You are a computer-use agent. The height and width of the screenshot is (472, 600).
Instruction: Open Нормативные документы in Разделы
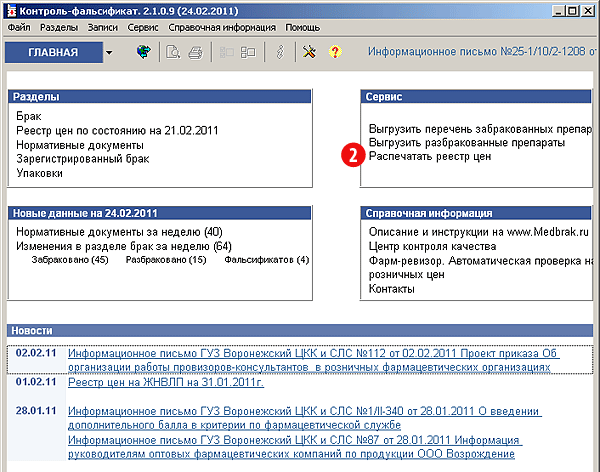pos(80,145)
